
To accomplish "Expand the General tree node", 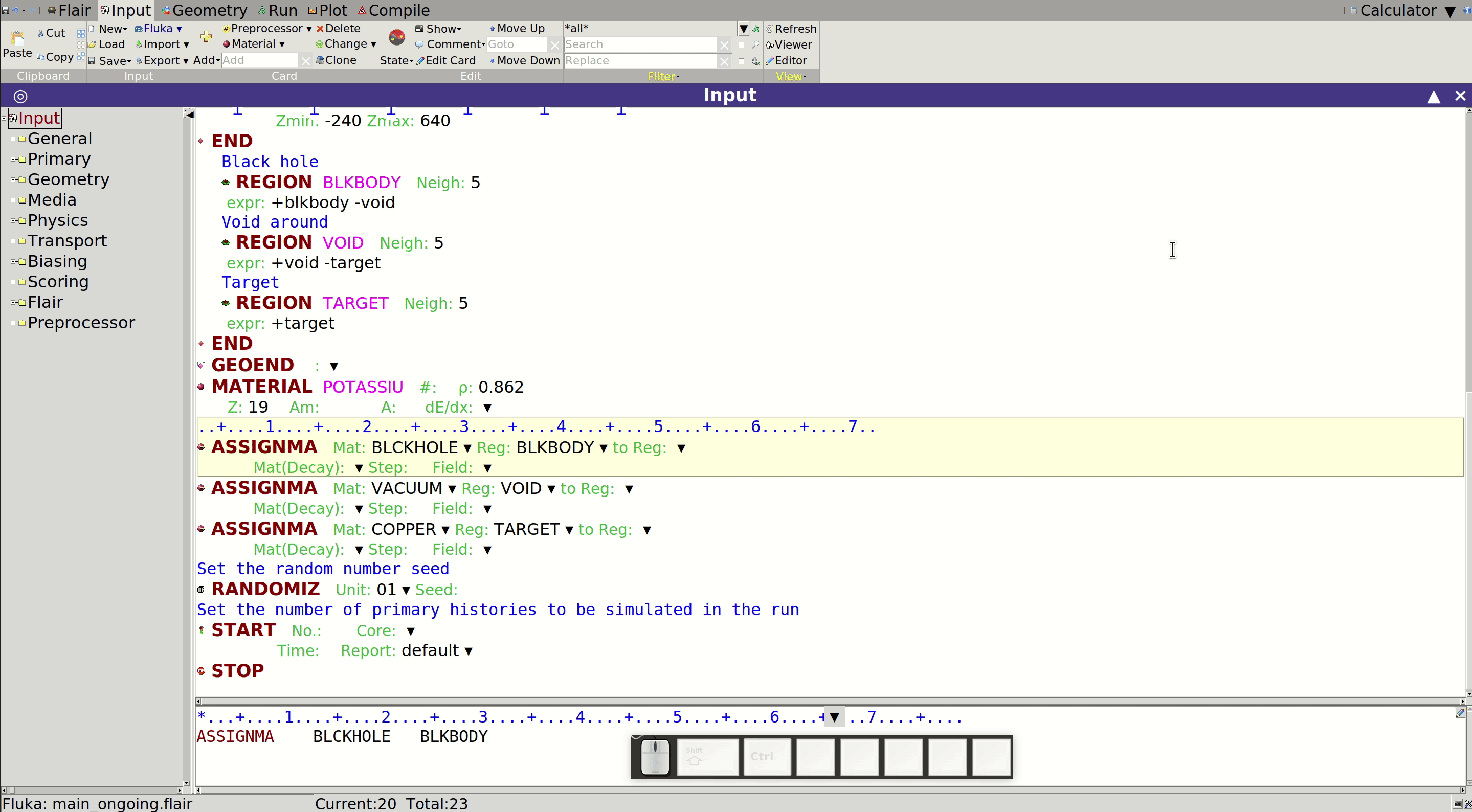I will pos(13,139).
